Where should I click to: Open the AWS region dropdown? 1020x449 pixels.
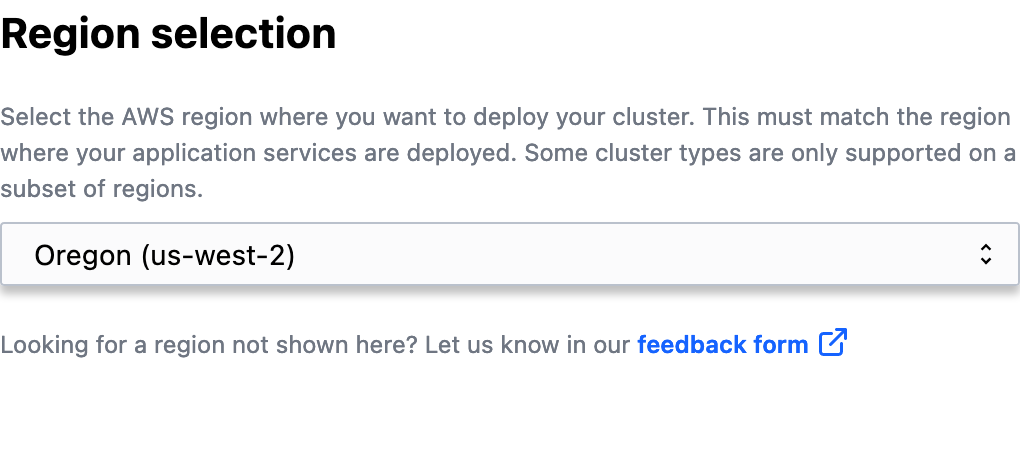coord(510,254)
